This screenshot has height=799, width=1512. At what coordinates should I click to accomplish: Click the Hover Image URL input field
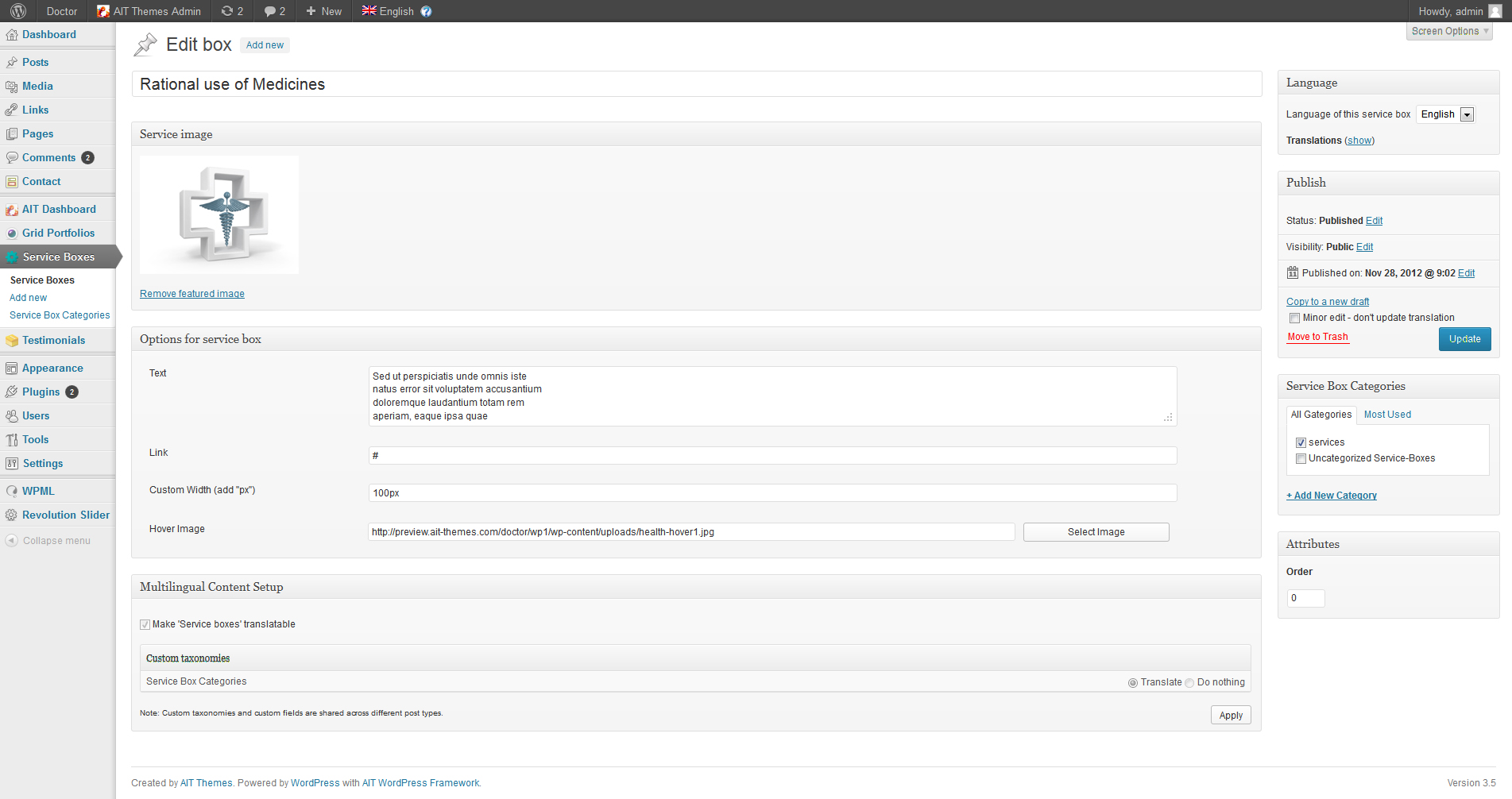click(691, 532)
